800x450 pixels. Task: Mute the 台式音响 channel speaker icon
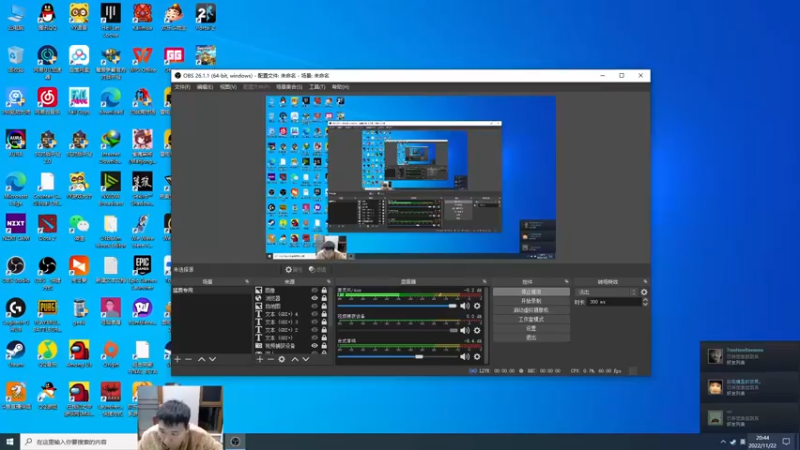[465, 357]
